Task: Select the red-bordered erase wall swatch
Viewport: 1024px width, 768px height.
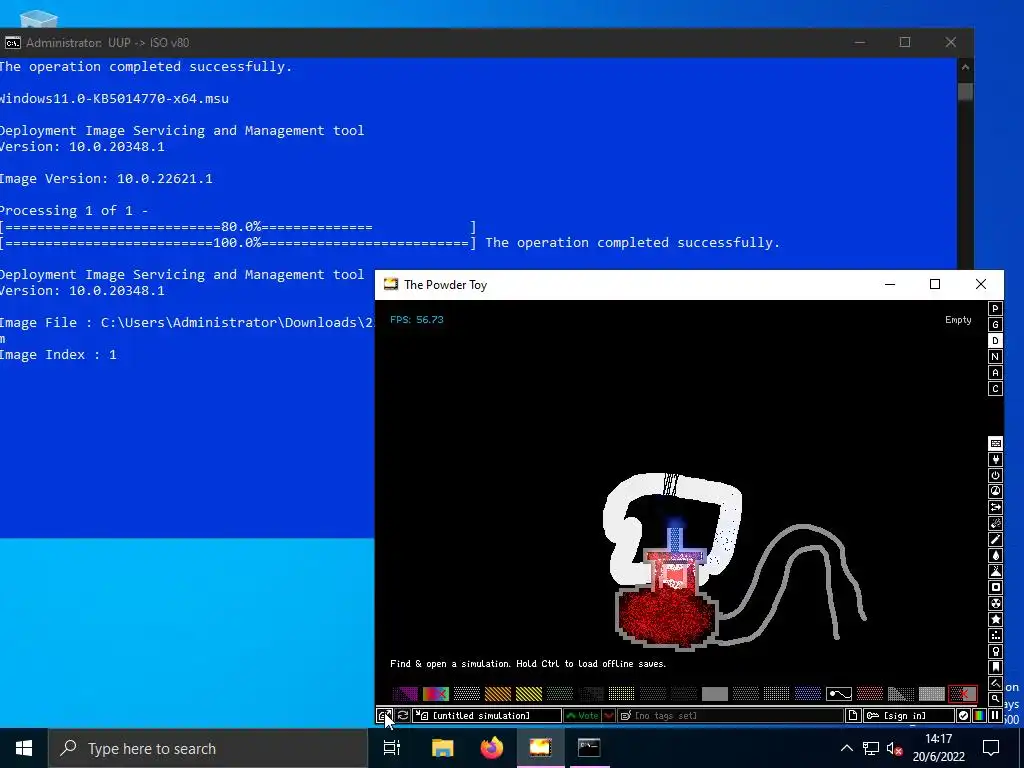Action: coord(963,694)
